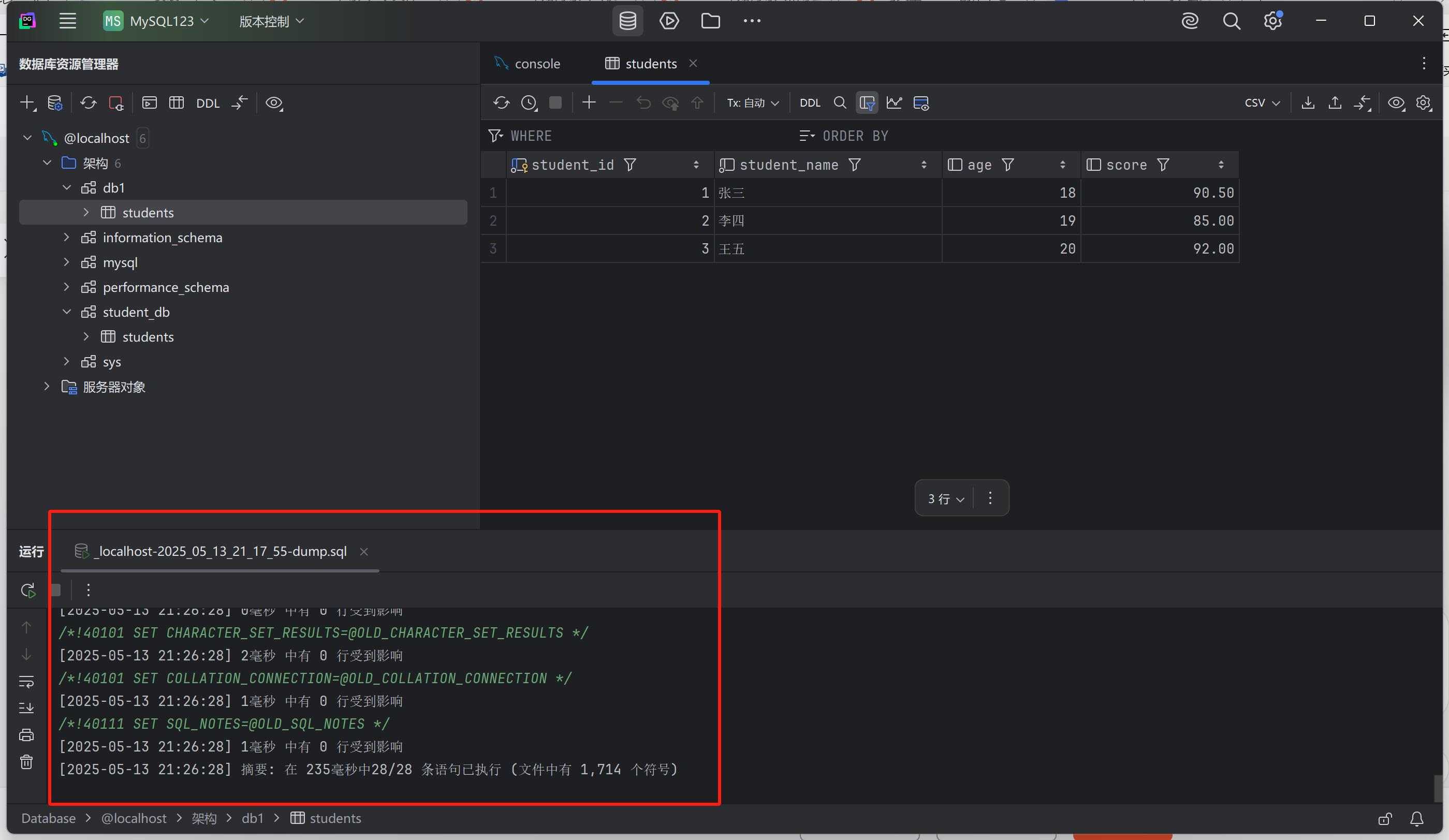Open table editor settings gear

click(1424, 103)
